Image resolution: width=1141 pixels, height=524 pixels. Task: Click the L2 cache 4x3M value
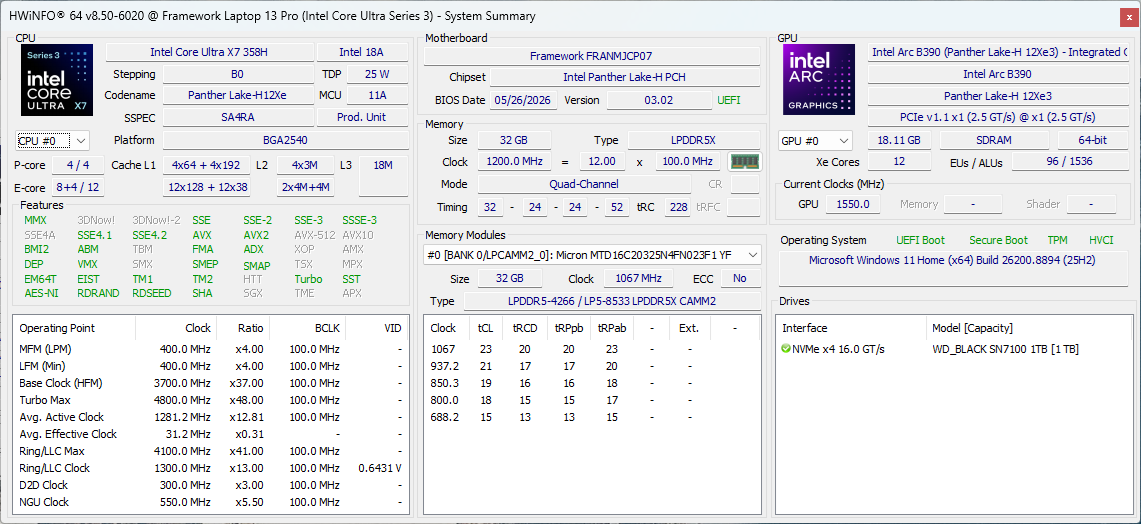click(306, 165)
